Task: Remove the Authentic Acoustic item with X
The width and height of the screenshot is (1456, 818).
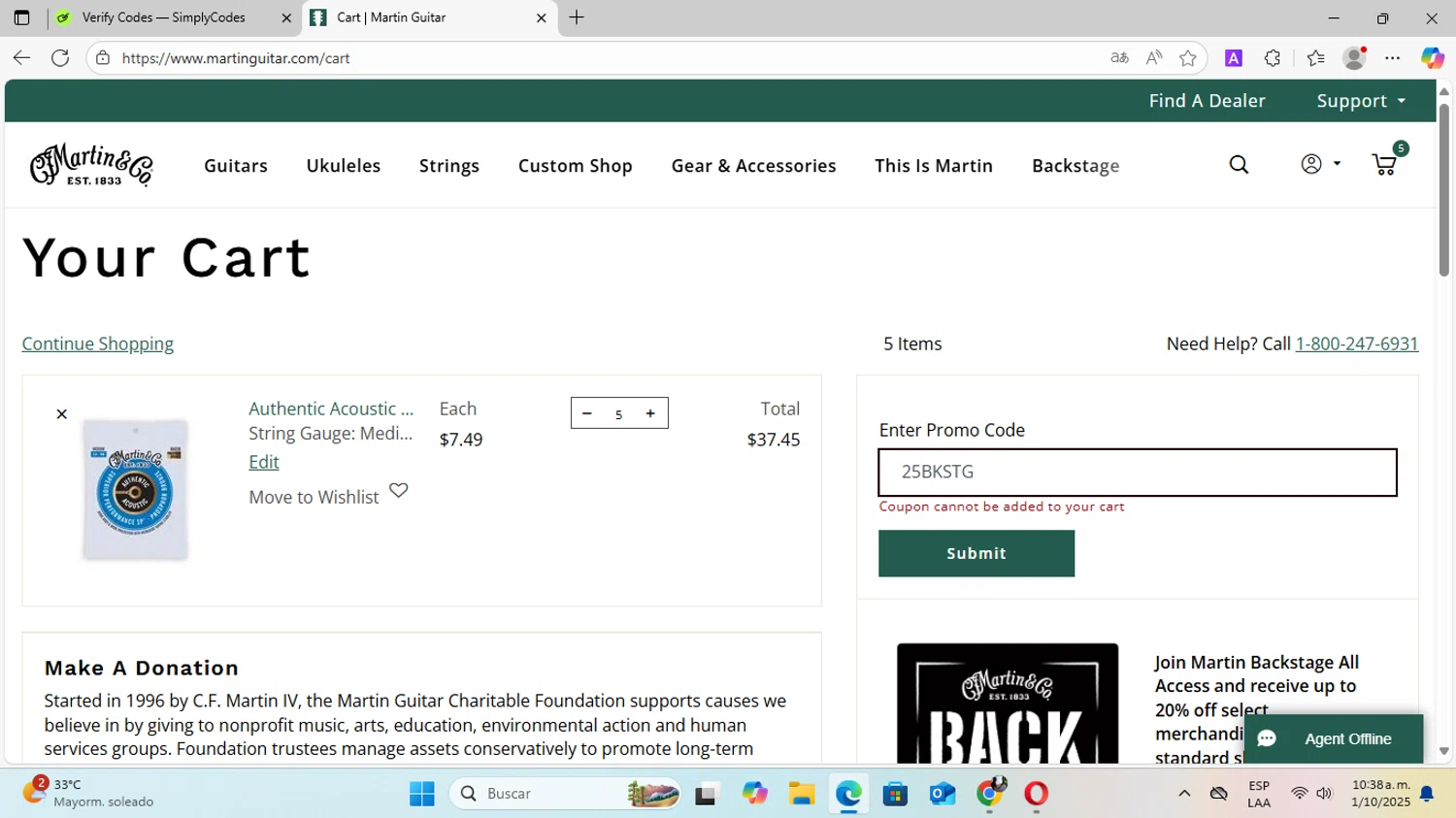Action: pos(61,414)
